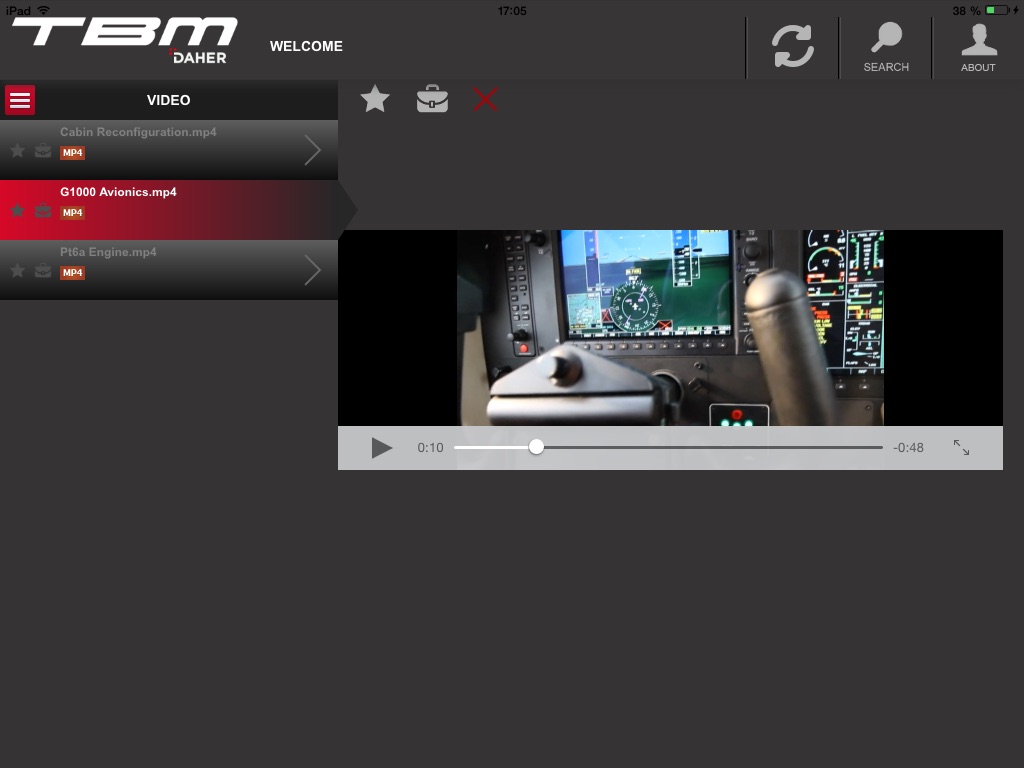The width and height of the screenshot is (1024, 768).
Task: Tap the remaining time -0:48
Action: point(908,447)
